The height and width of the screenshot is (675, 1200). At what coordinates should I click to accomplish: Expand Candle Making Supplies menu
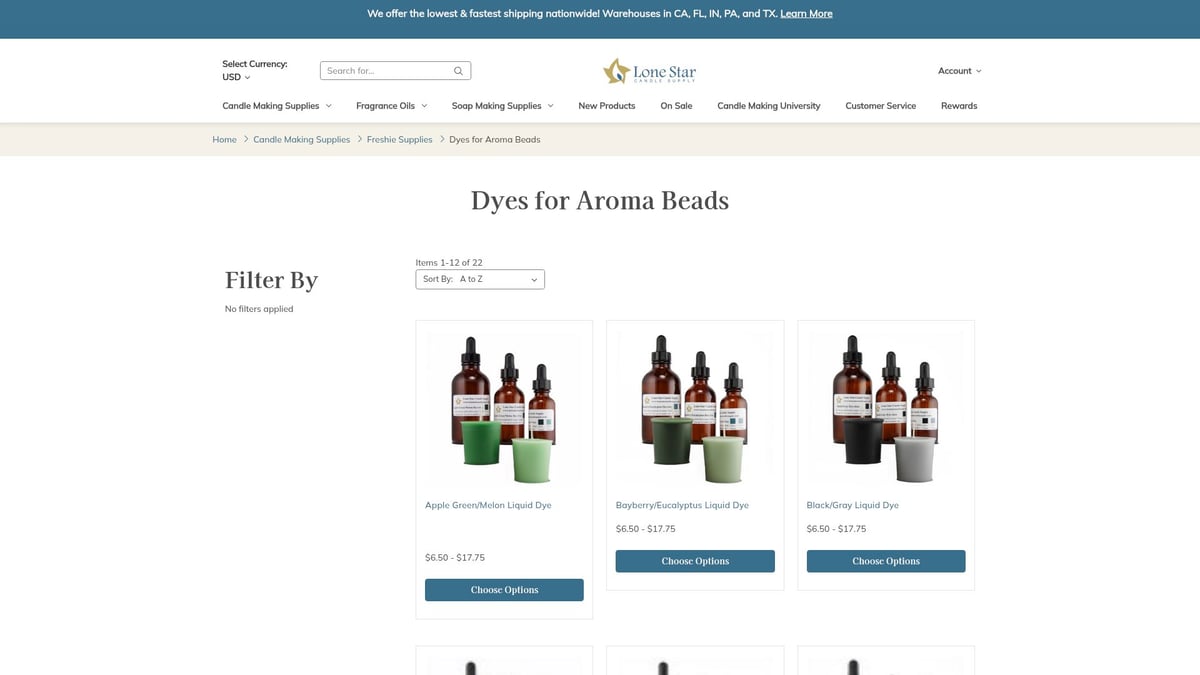click(x=276, y=106)
